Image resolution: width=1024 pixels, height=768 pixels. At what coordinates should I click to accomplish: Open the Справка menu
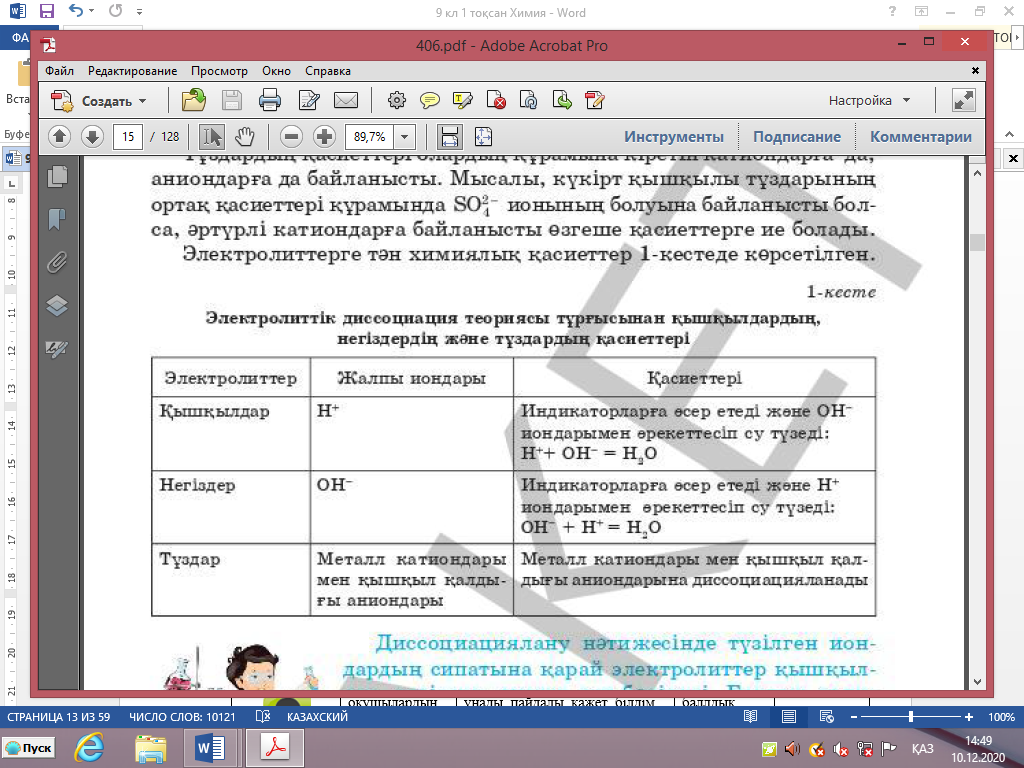click(x=328, y=71)
